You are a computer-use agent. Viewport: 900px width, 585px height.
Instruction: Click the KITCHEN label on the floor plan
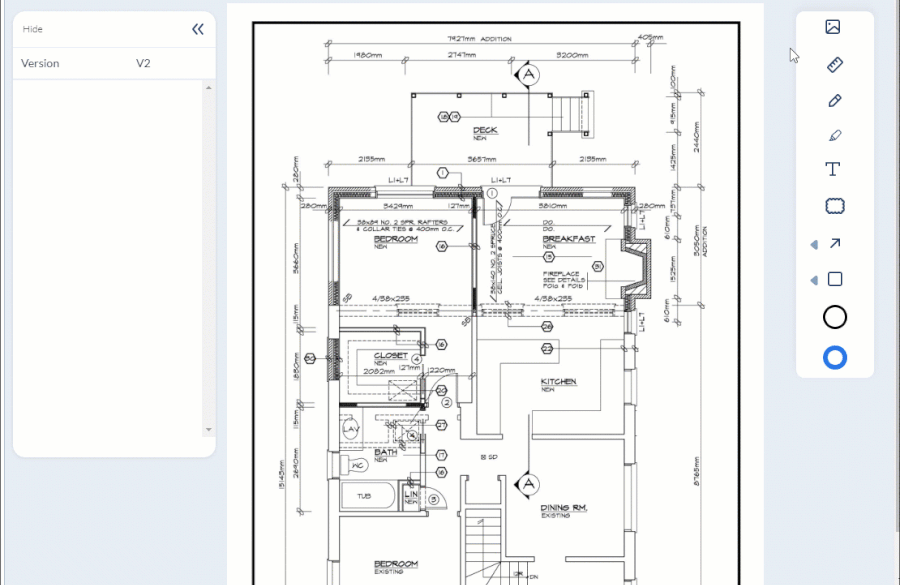[558, 381]
